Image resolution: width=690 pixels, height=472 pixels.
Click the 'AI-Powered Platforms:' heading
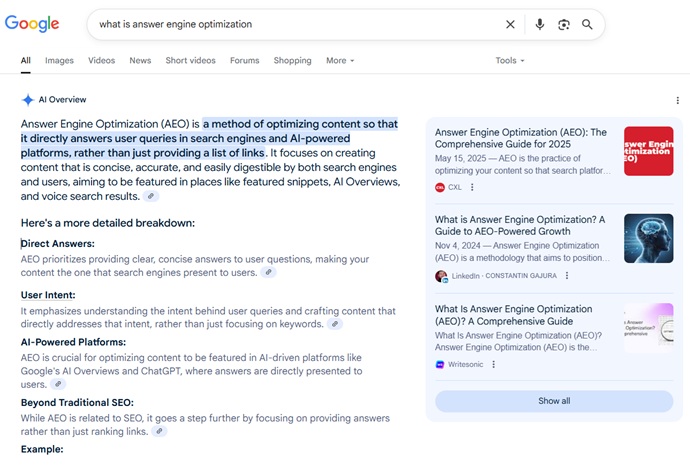(73, 342)
